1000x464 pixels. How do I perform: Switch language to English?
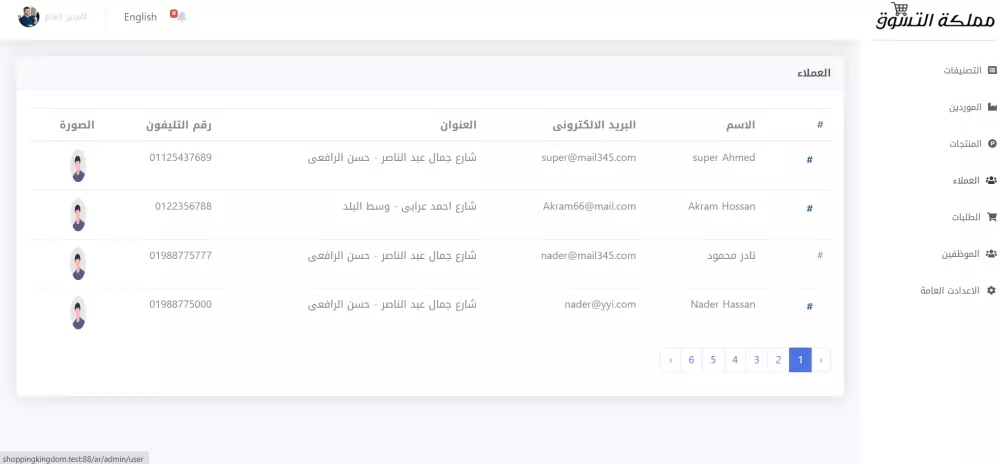point(140,17)
